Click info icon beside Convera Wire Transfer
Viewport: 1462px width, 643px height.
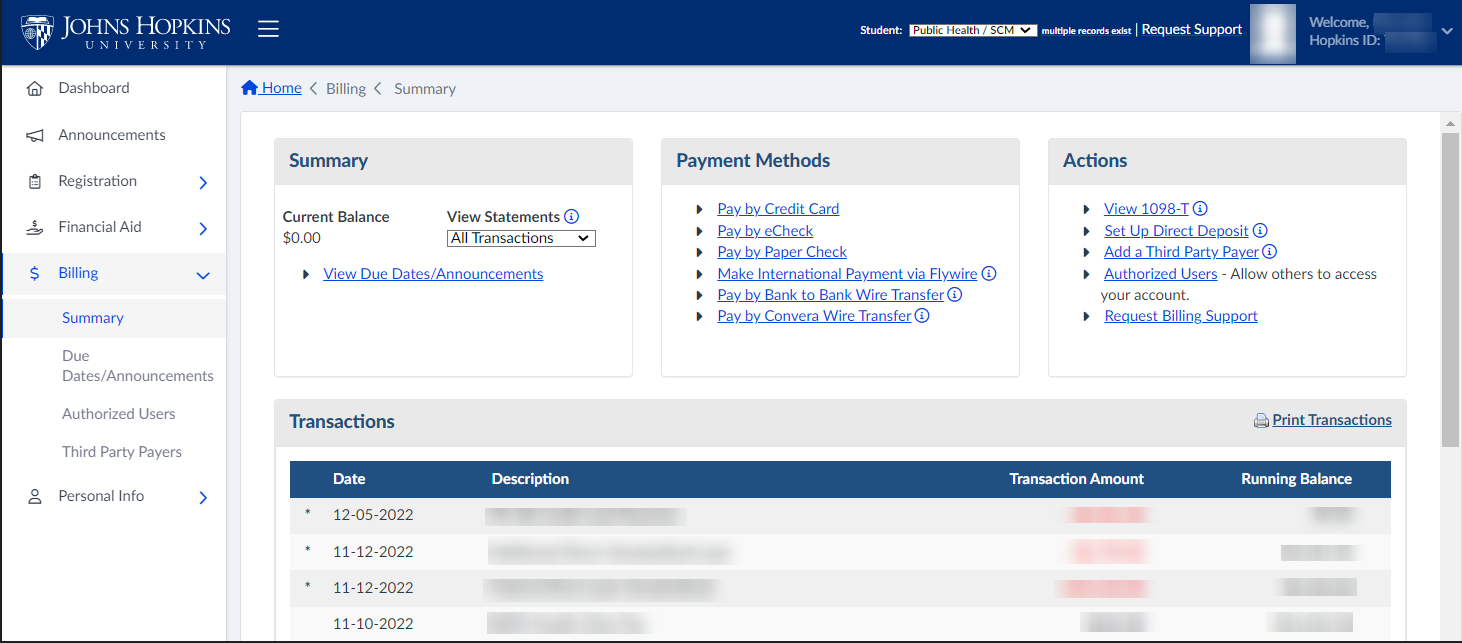(922, 315)
